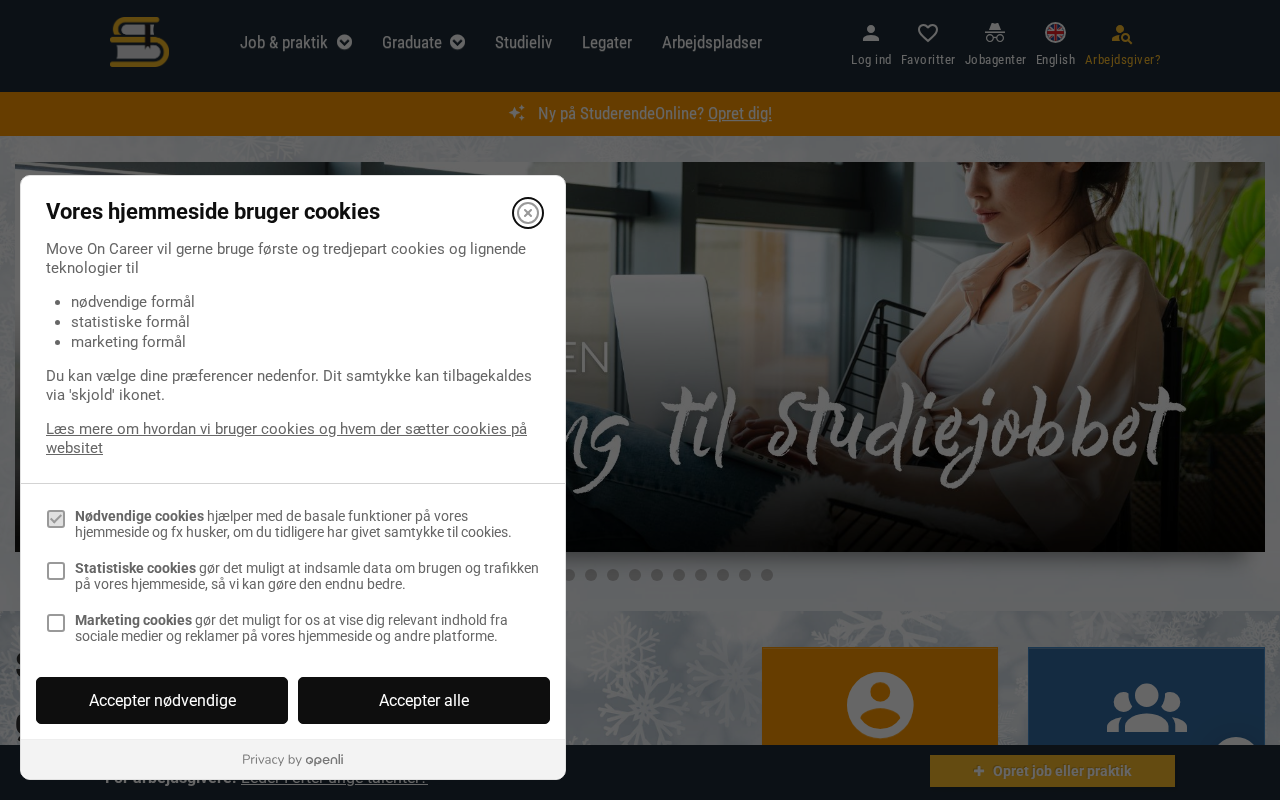Screen dimensions: 1280x800
Task: Click the orange profile tile icon
Action: click(880, 705)
